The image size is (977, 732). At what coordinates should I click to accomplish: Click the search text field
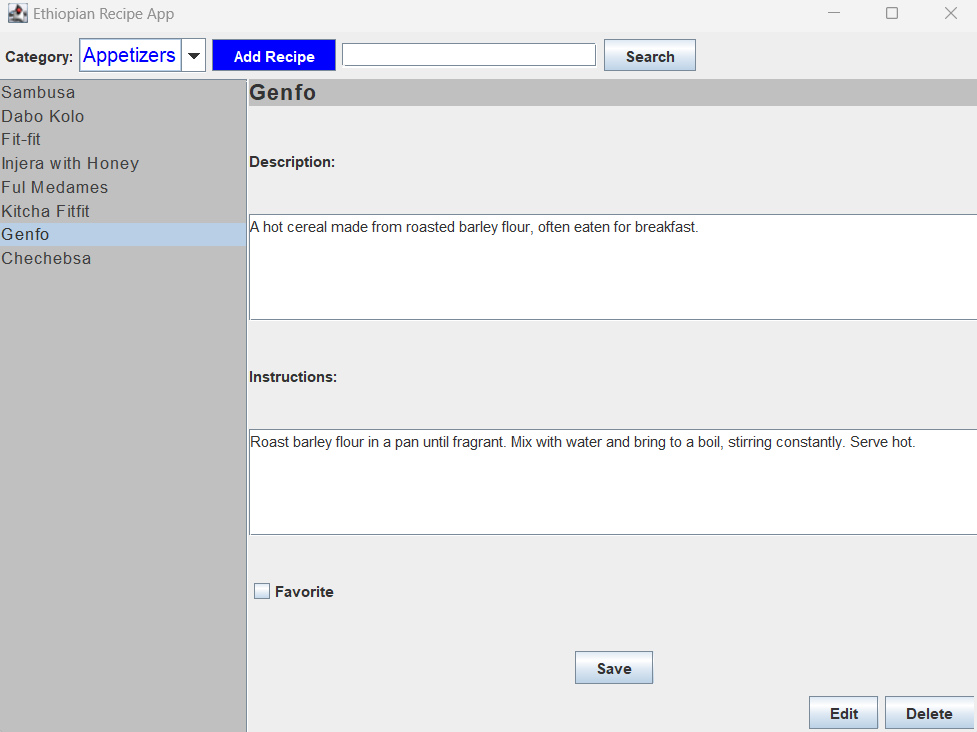[469, 55]
